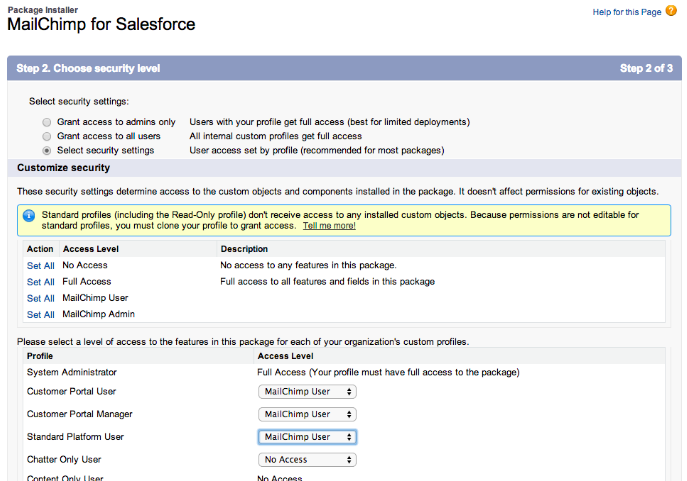Click the Profile column header
Viewport: 687px width, 481px height.
pyautogui.click(x=40, y=356)
